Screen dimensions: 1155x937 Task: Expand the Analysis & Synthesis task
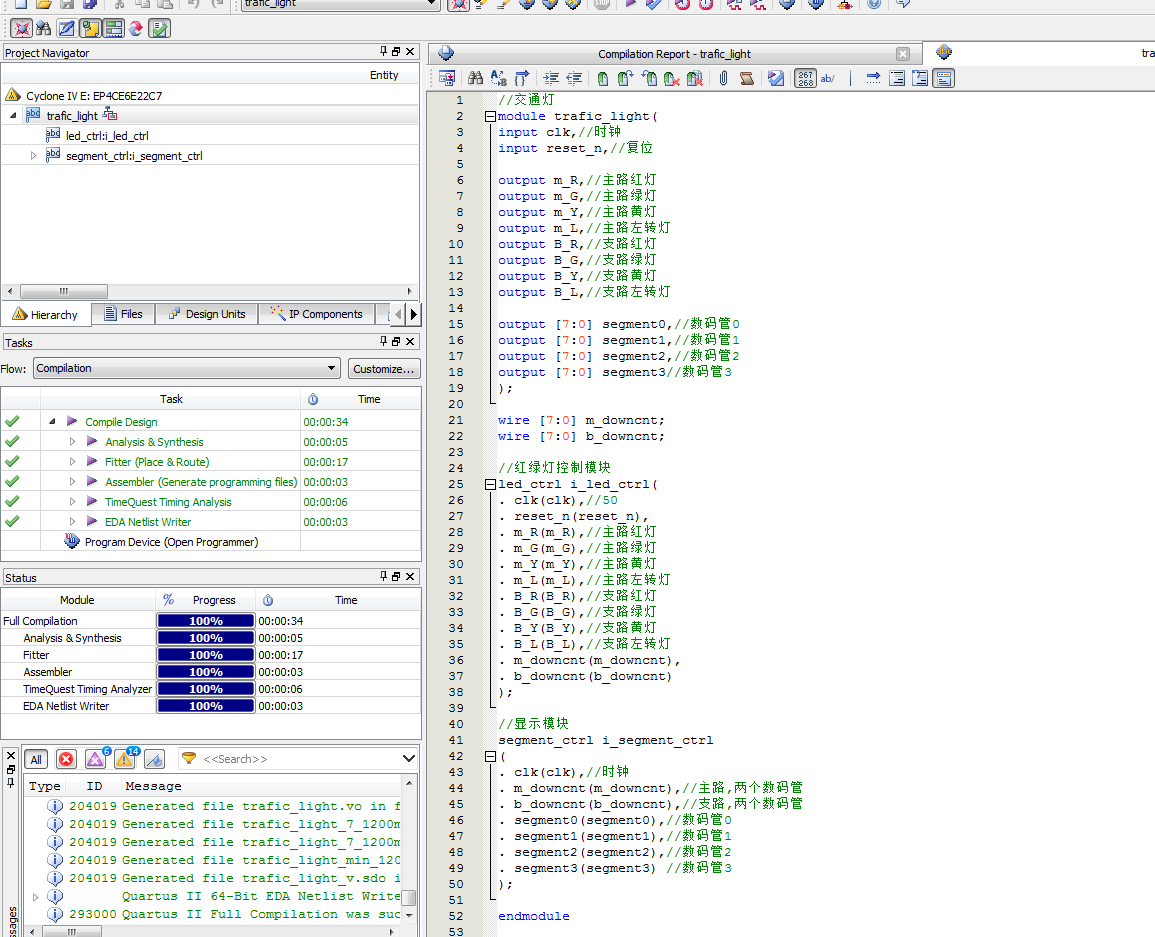coord(72,442)
